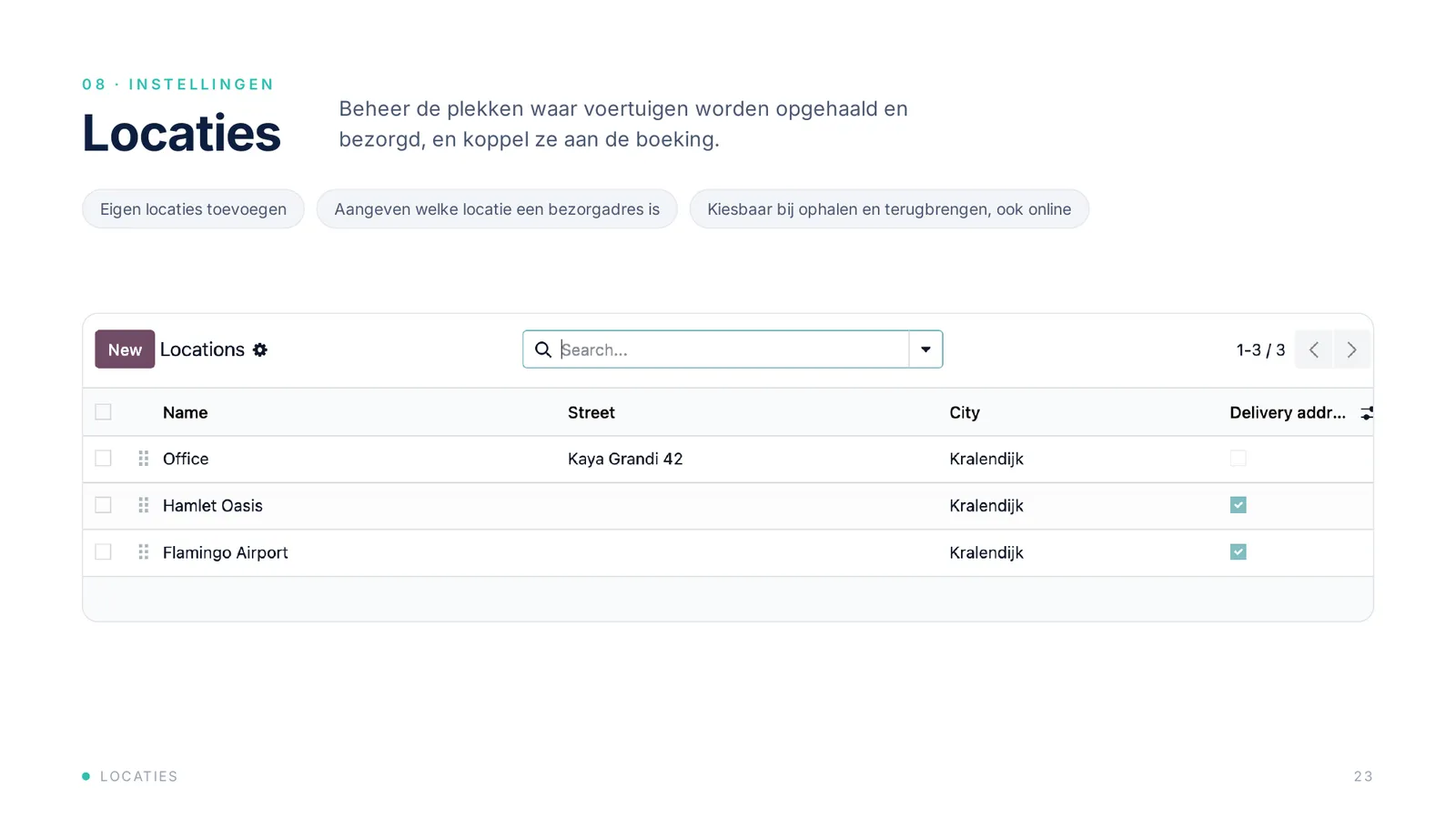Go to the previous page of locations
Image resolution: width=1456 pixels, height=819 pixels.
click(1314, 349)
